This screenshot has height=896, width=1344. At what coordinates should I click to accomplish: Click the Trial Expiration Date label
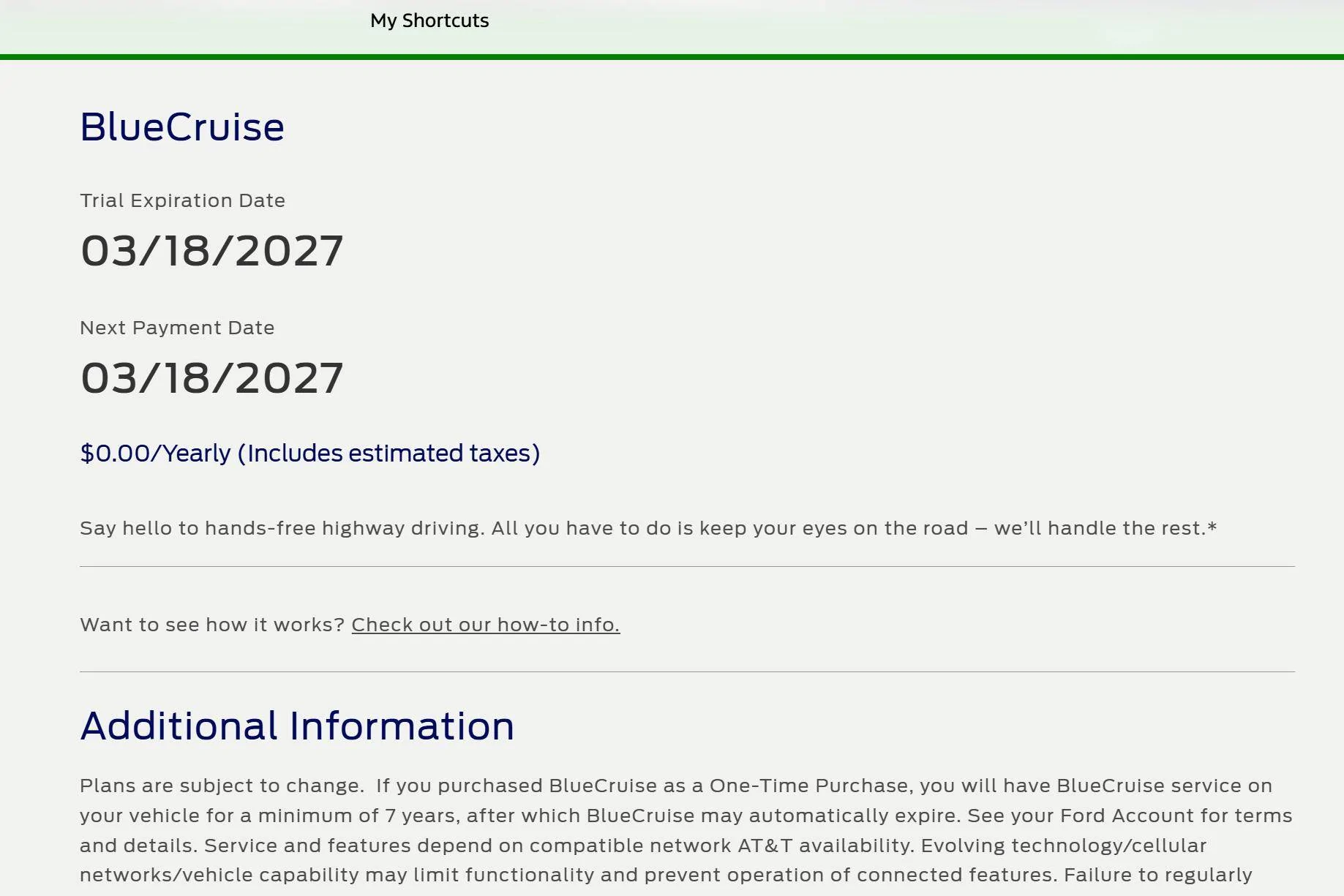[182, 200]
